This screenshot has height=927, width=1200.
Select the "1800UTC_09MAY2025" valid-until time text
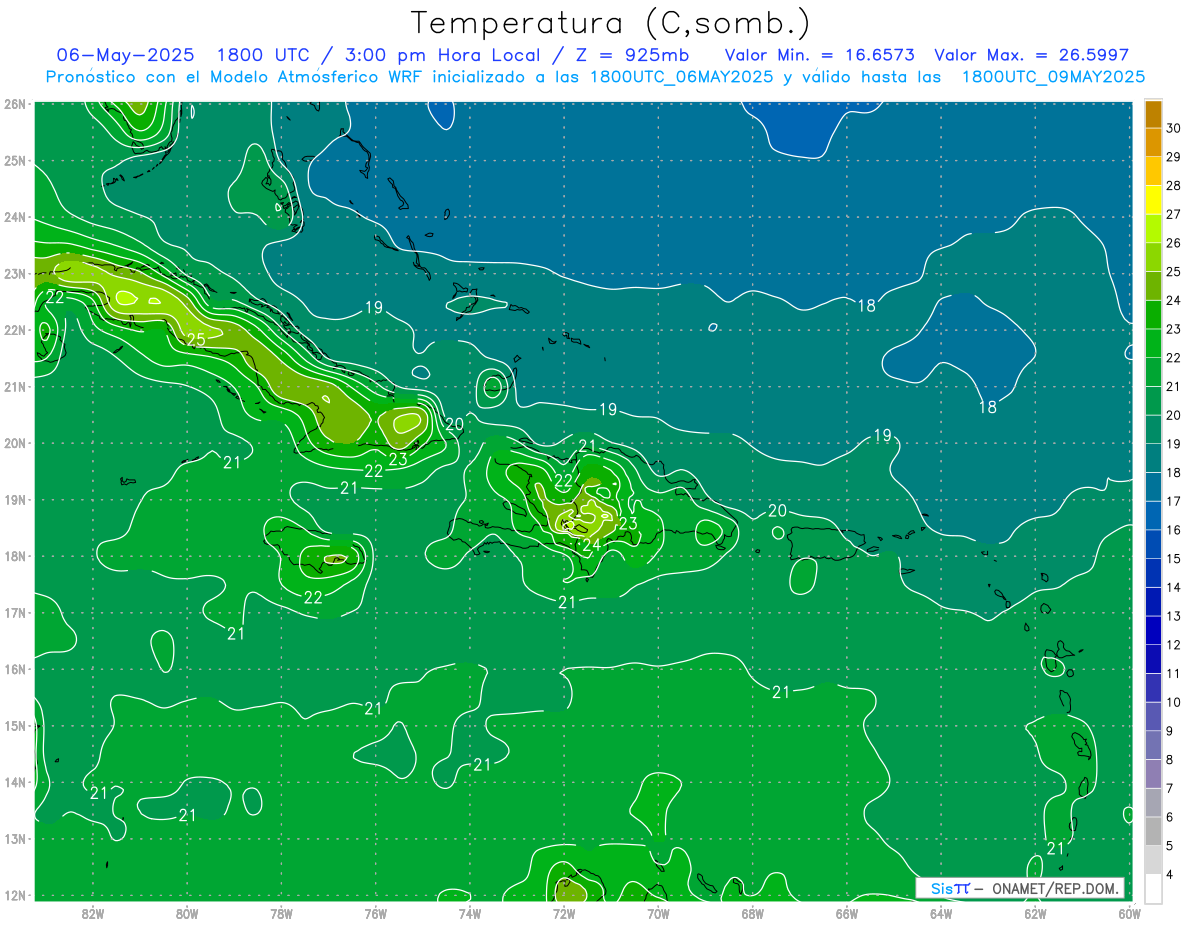click(x=1053, y=77)
